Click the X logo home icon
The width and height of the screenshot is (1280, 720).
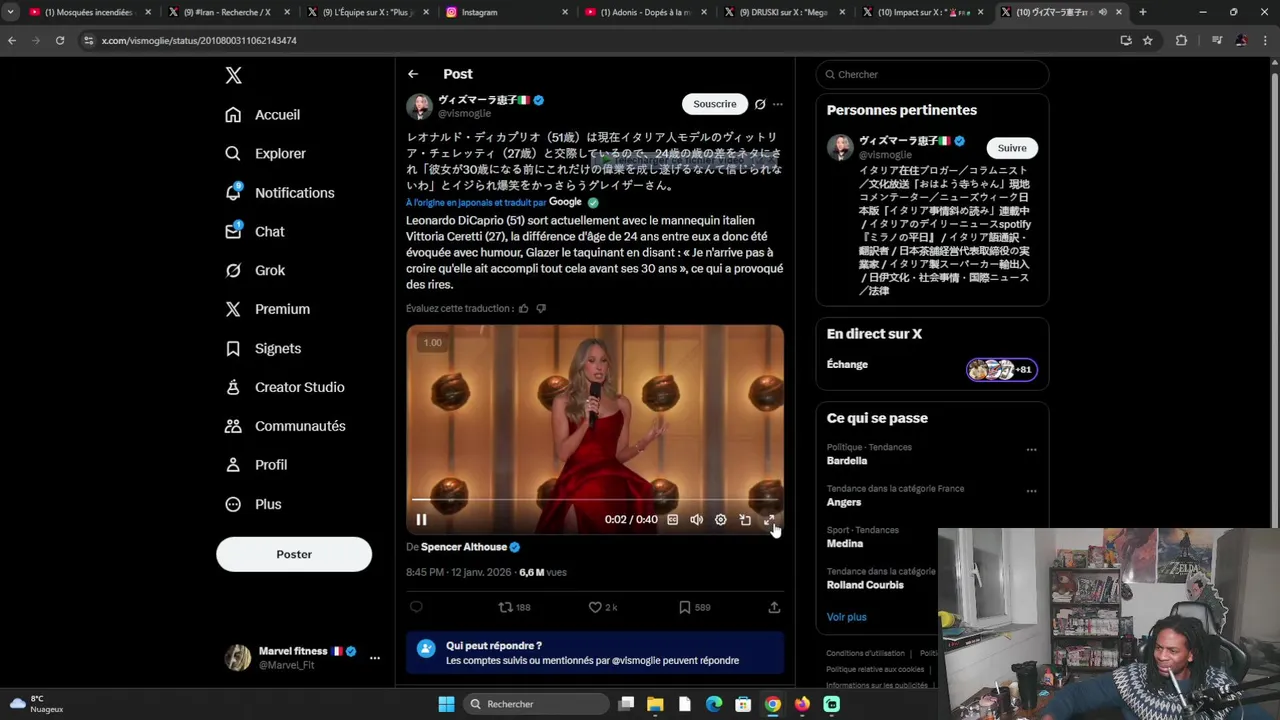(x=233, y=76)
